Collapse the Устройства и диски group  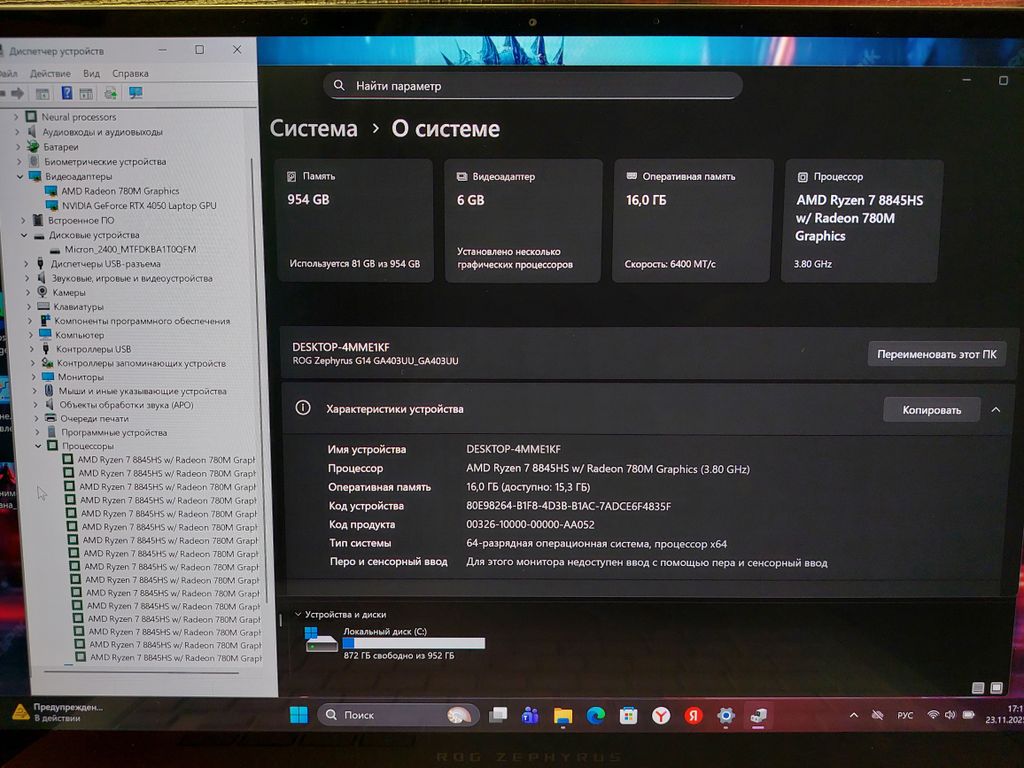tap(297, 614)
